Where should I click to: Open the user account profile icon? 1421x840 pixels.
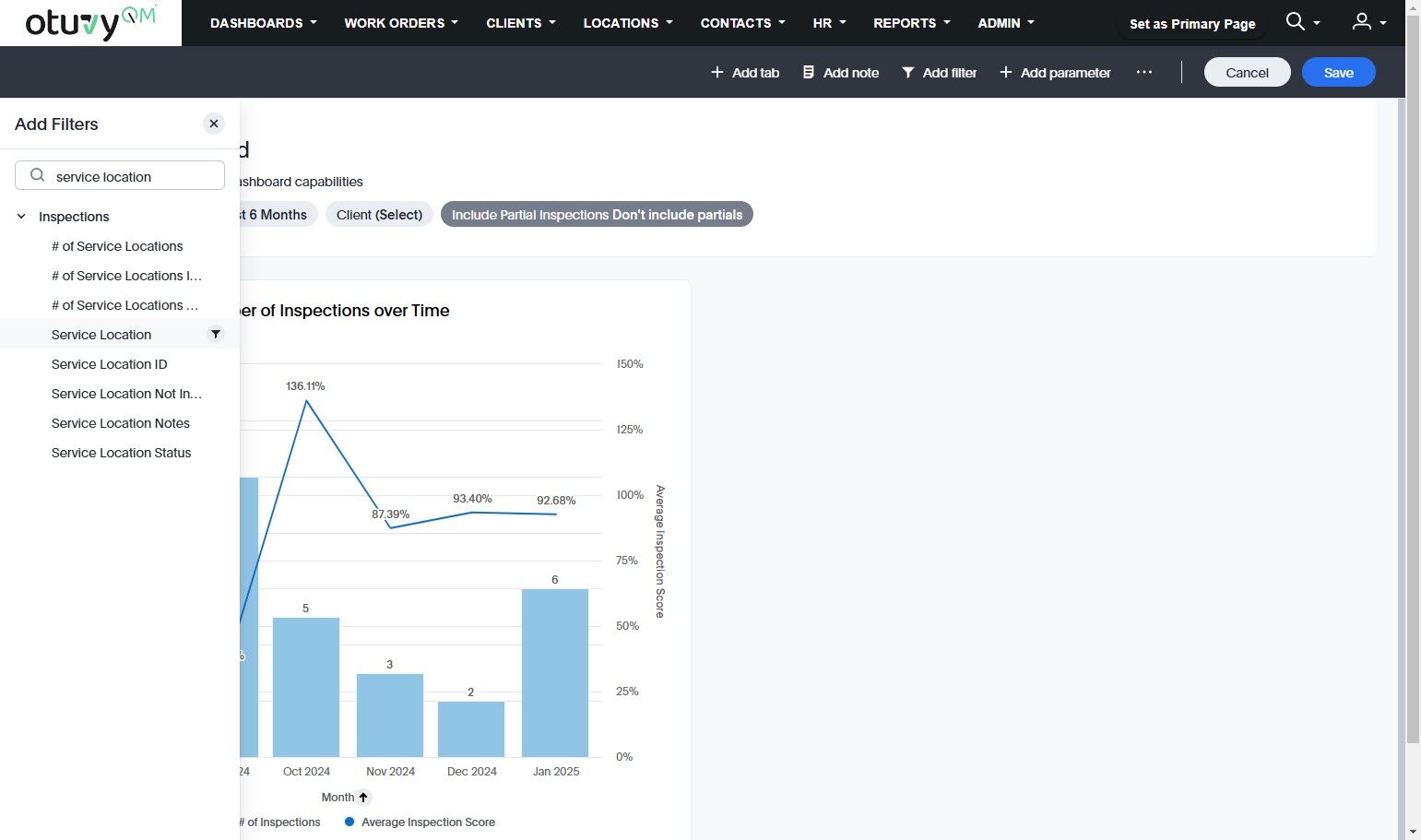tap(1361, 22)
